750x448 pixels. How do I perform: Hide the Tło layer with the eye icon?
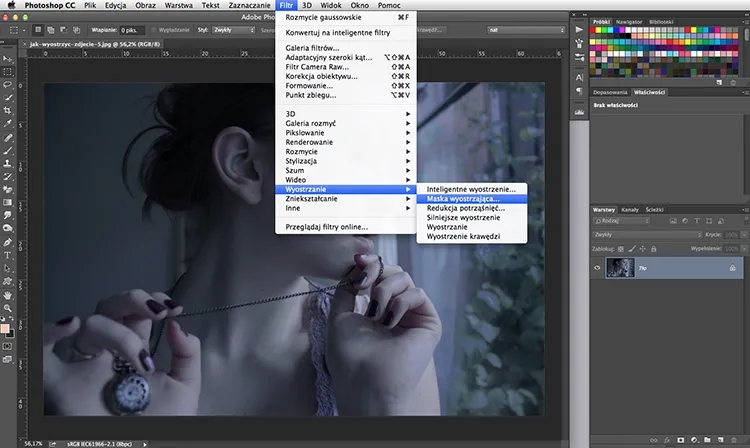click(598, 268)
